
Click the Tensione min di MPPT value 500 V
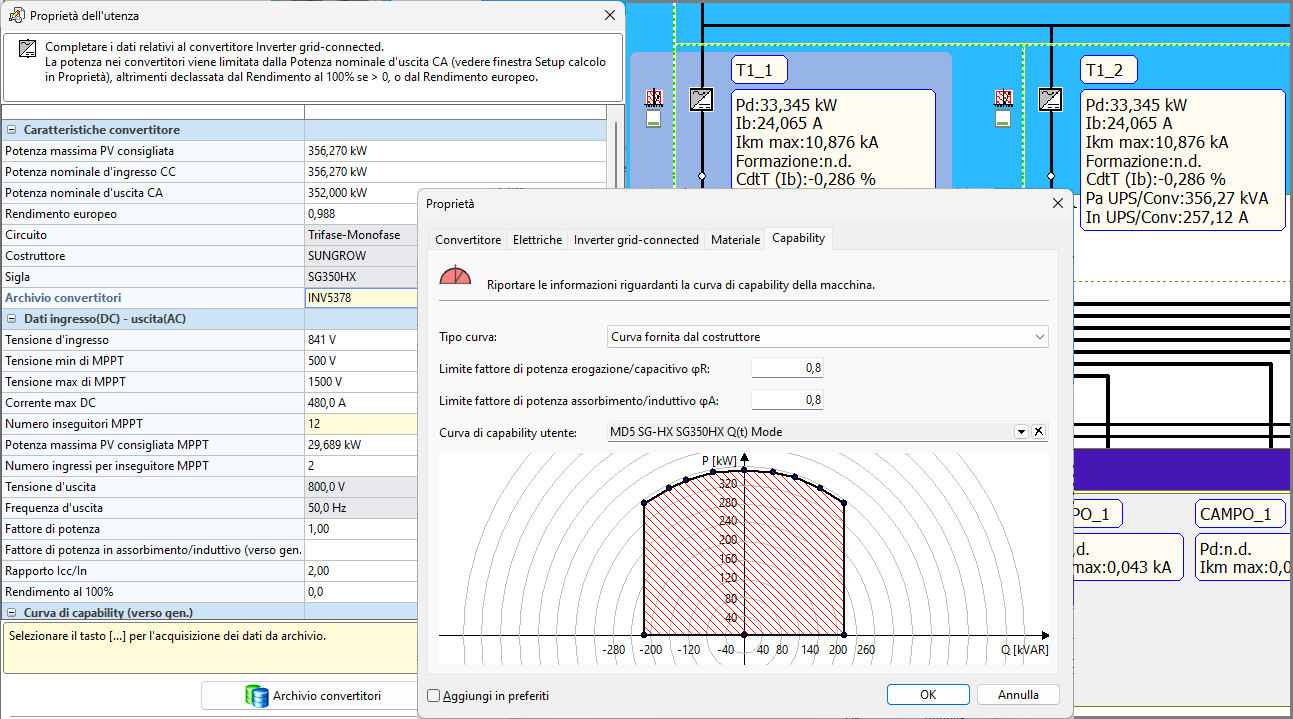361,361
